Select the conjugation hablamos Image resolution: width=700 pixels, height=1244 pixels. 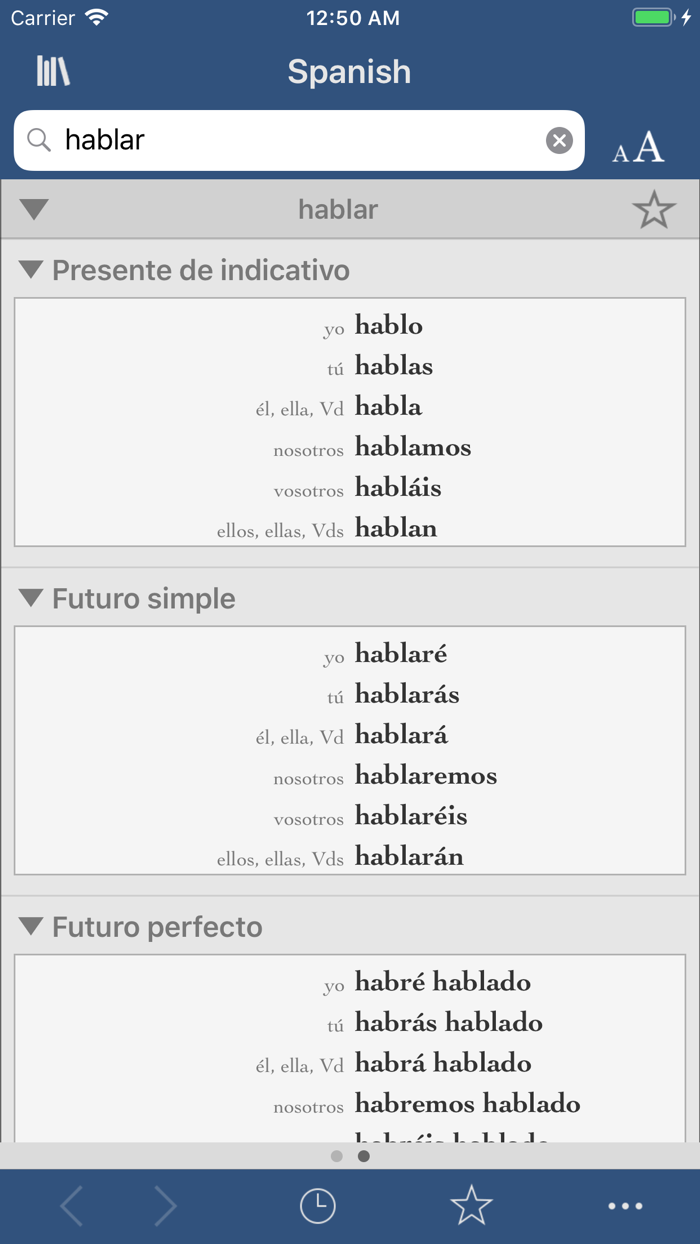[412, 447]
